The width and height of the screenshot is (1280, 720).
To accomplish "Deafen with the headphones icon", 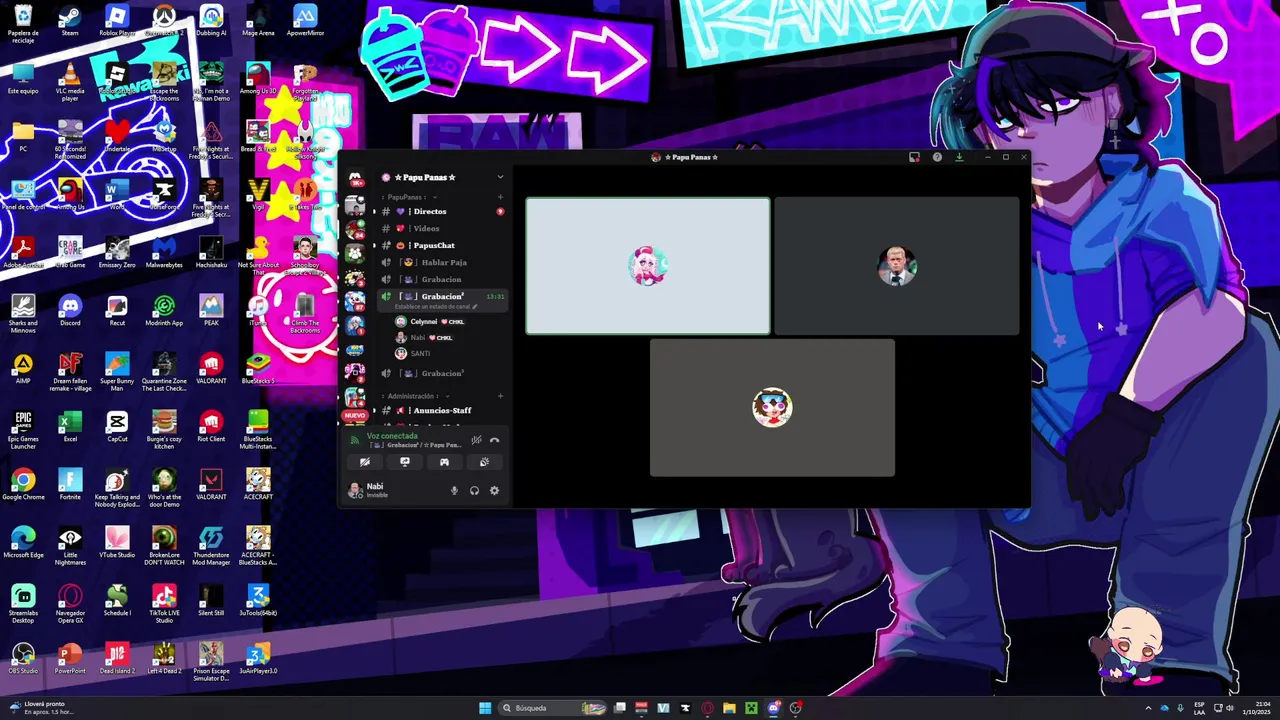I will tap(474, 490).
